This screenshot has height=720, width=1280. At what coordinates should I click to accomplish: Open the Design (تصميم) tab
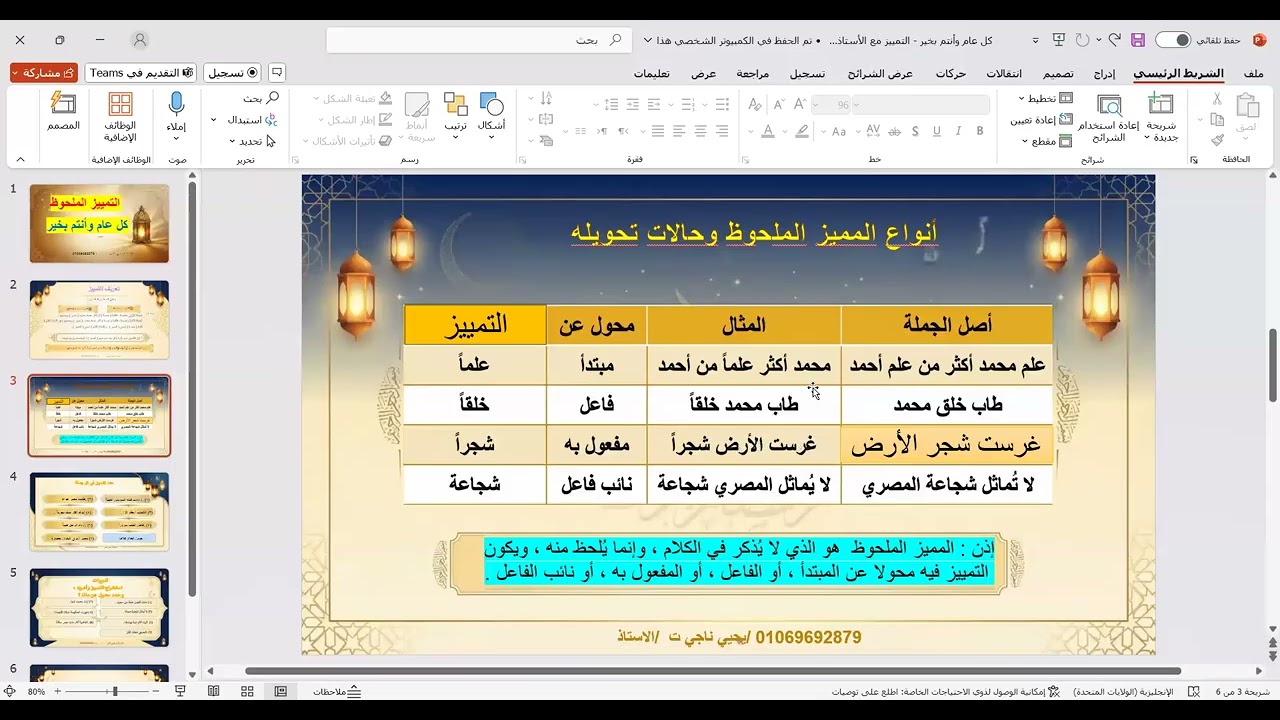[x=1057, y=73]
